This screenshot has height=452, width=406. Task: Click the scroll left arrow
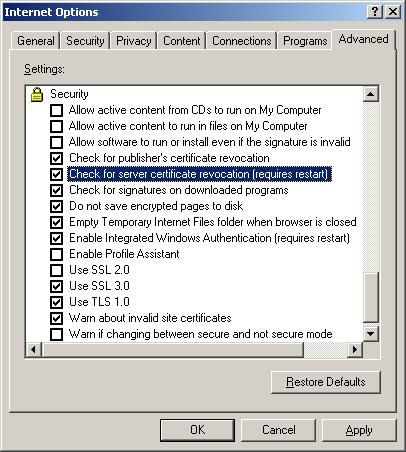click(33, 350)
